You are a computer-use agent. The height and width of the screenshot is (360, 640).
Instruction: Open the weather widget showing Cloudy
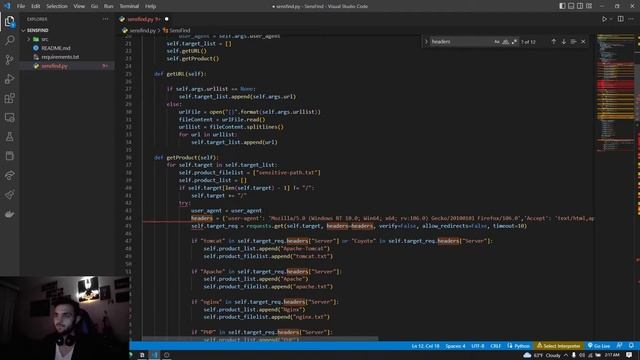(542, 355)
